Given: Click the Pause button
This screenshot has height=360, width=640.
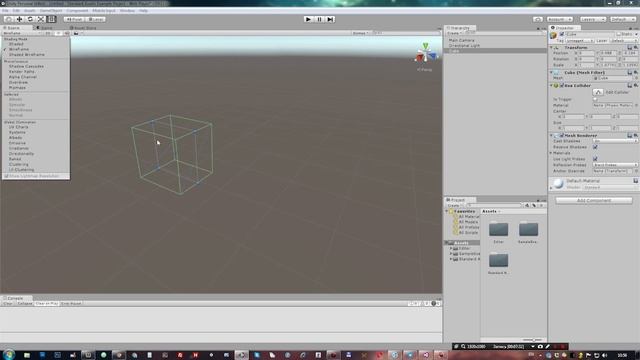Looking at the screenshot, I should click(x=320, y=19).
